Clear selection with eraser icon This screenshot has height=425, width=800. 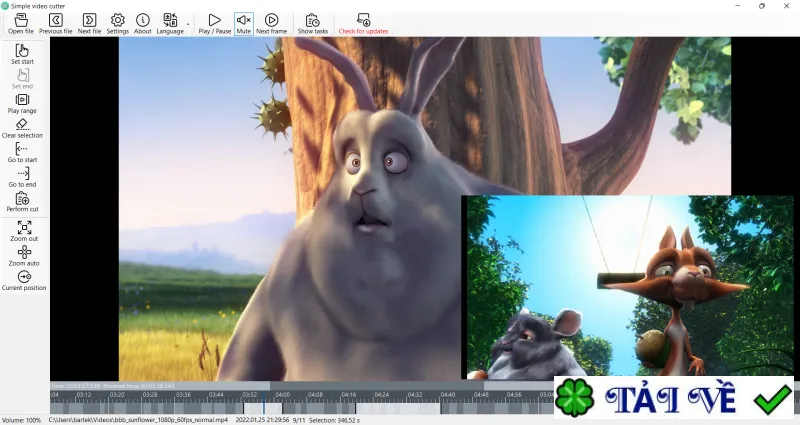click(x=22, y=129)
